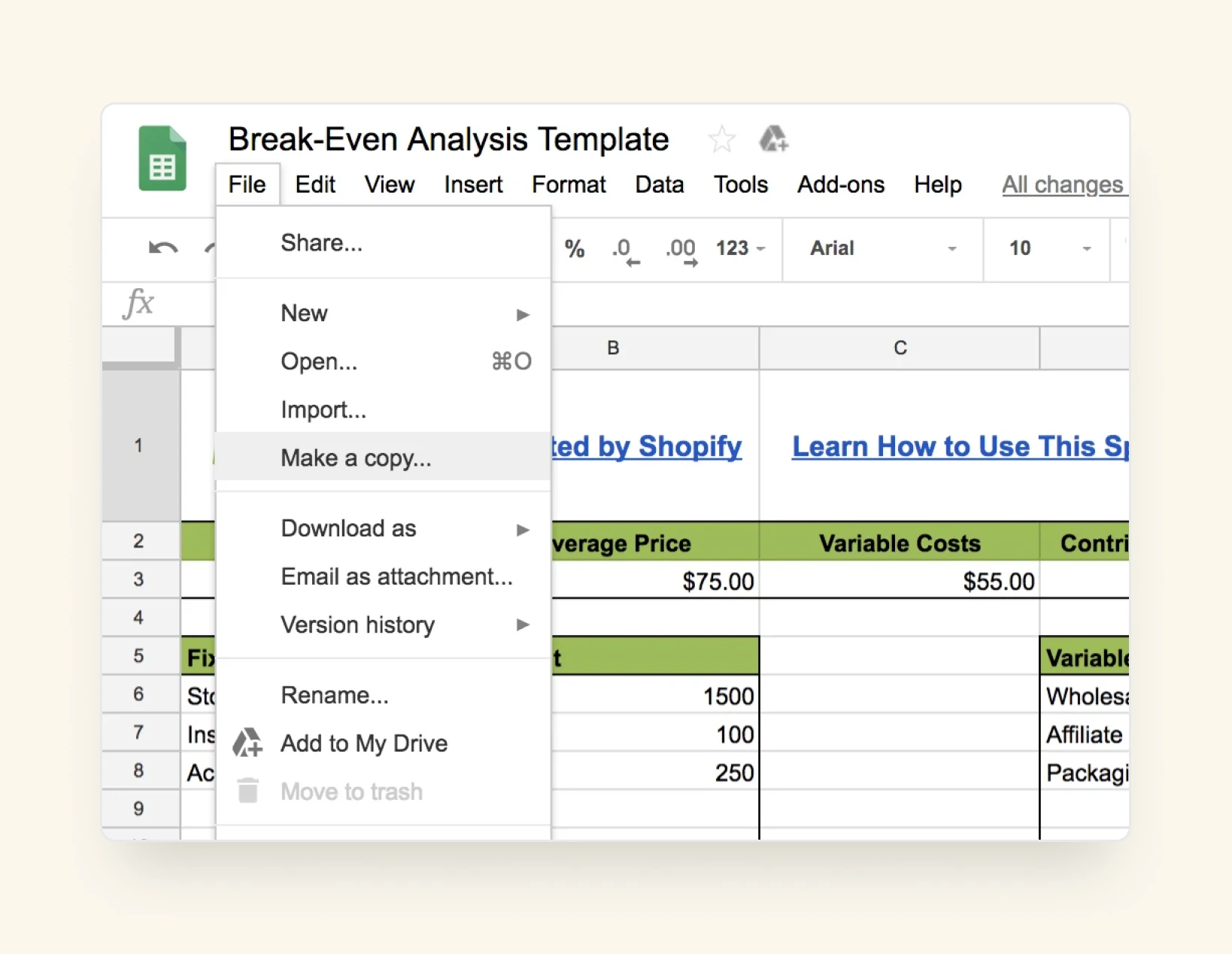
Task: Click the All changes saved link
Action: pos(1063,185)
